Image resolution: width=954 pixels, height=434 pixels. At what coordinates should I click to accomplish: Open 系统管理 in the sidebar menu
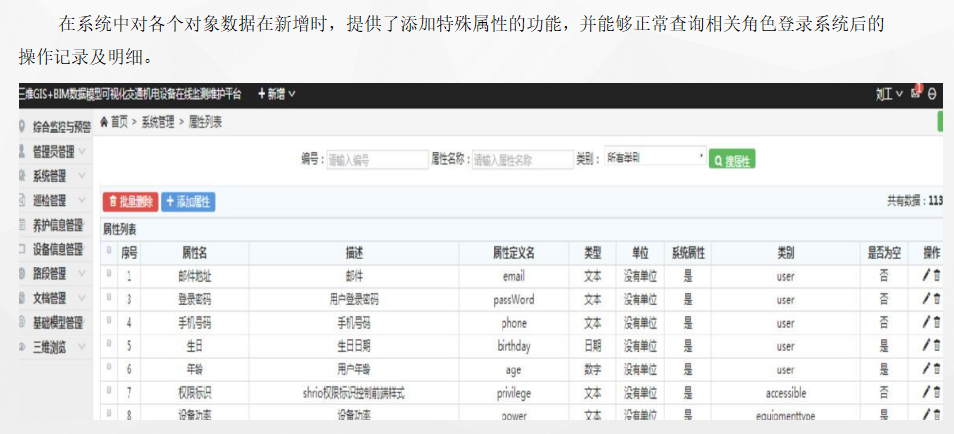coord(54,176)
